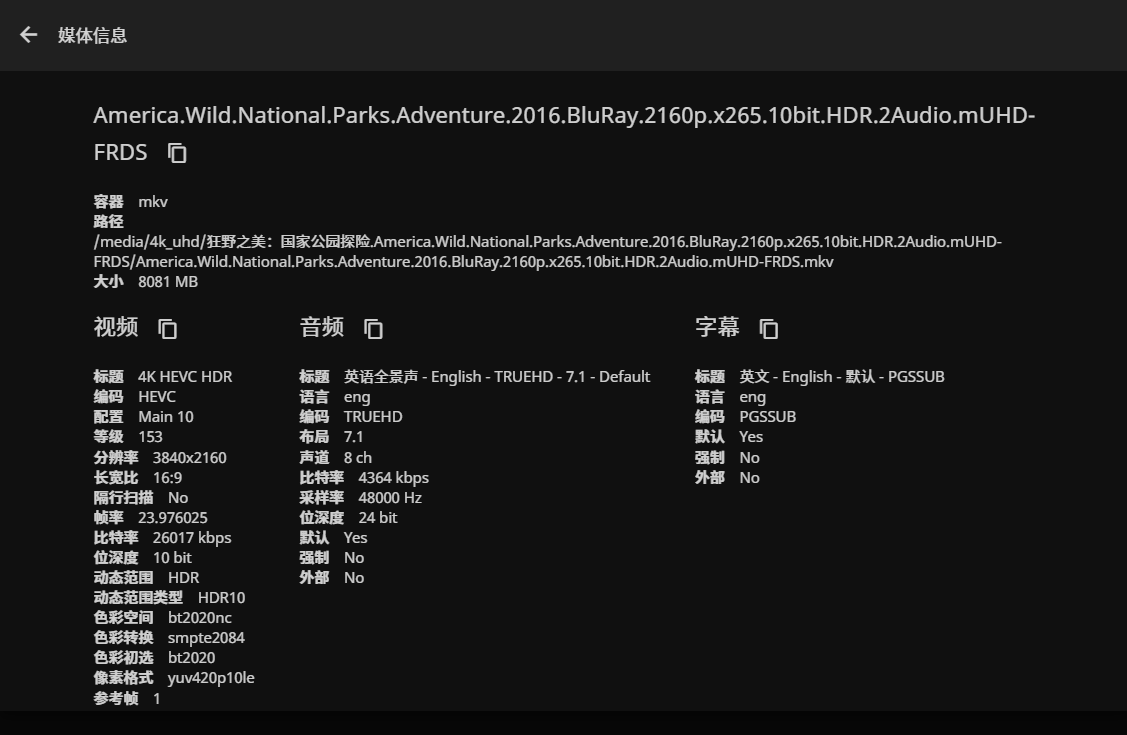1127x735 pixels.
Task: Click the 3840x2160 resolution value
Action: click(189, 457)
